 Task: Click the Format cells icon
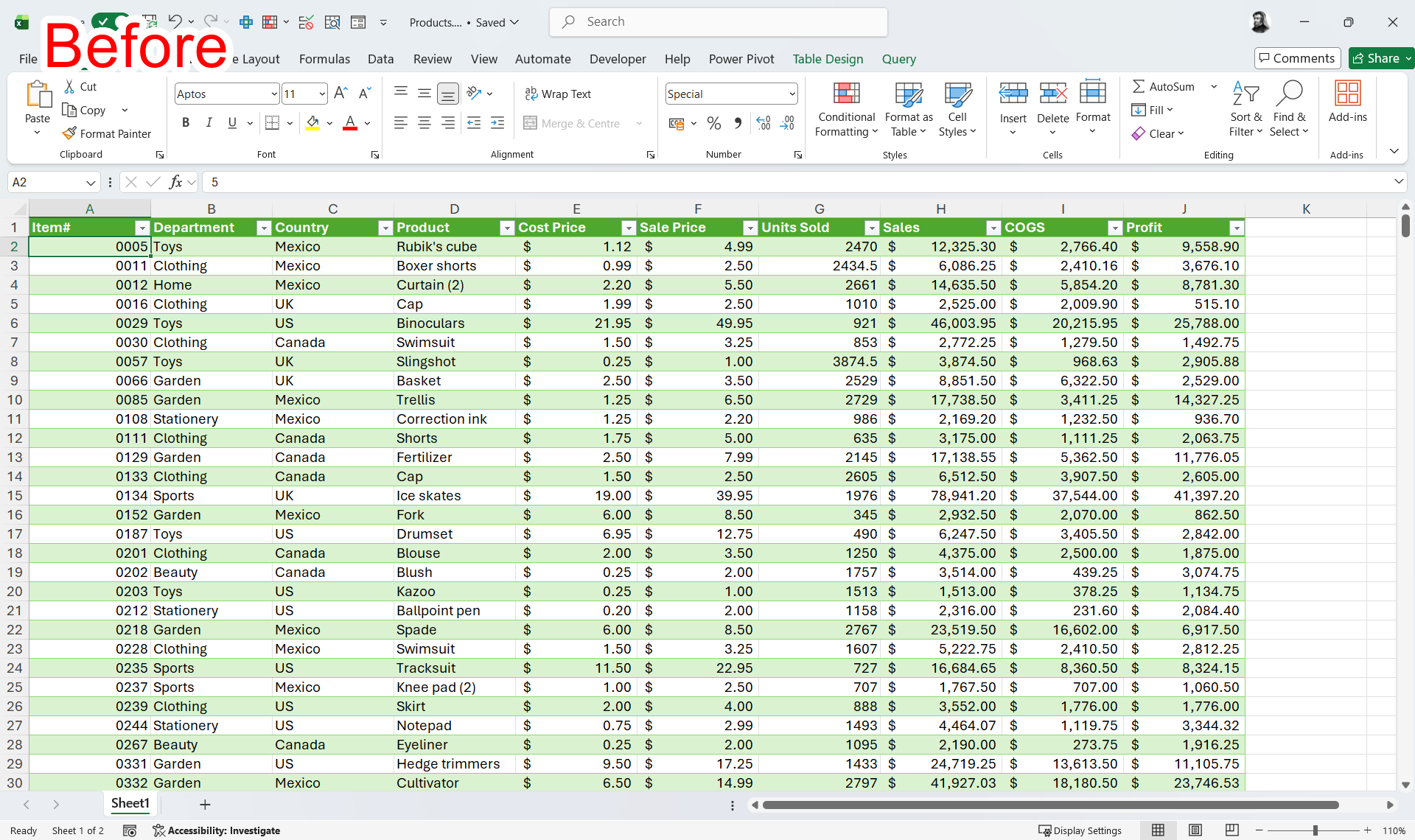point(1093,94)
